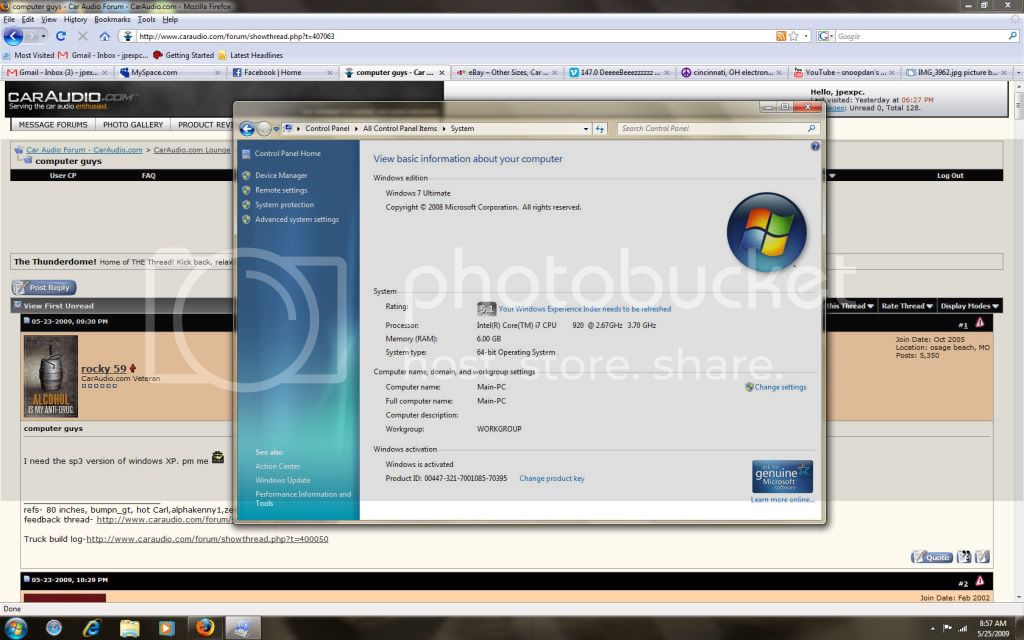1024x640 pixels.
Task: Open Display Modes dropdown
Action: pyautogui.click(x=969, y=306)
